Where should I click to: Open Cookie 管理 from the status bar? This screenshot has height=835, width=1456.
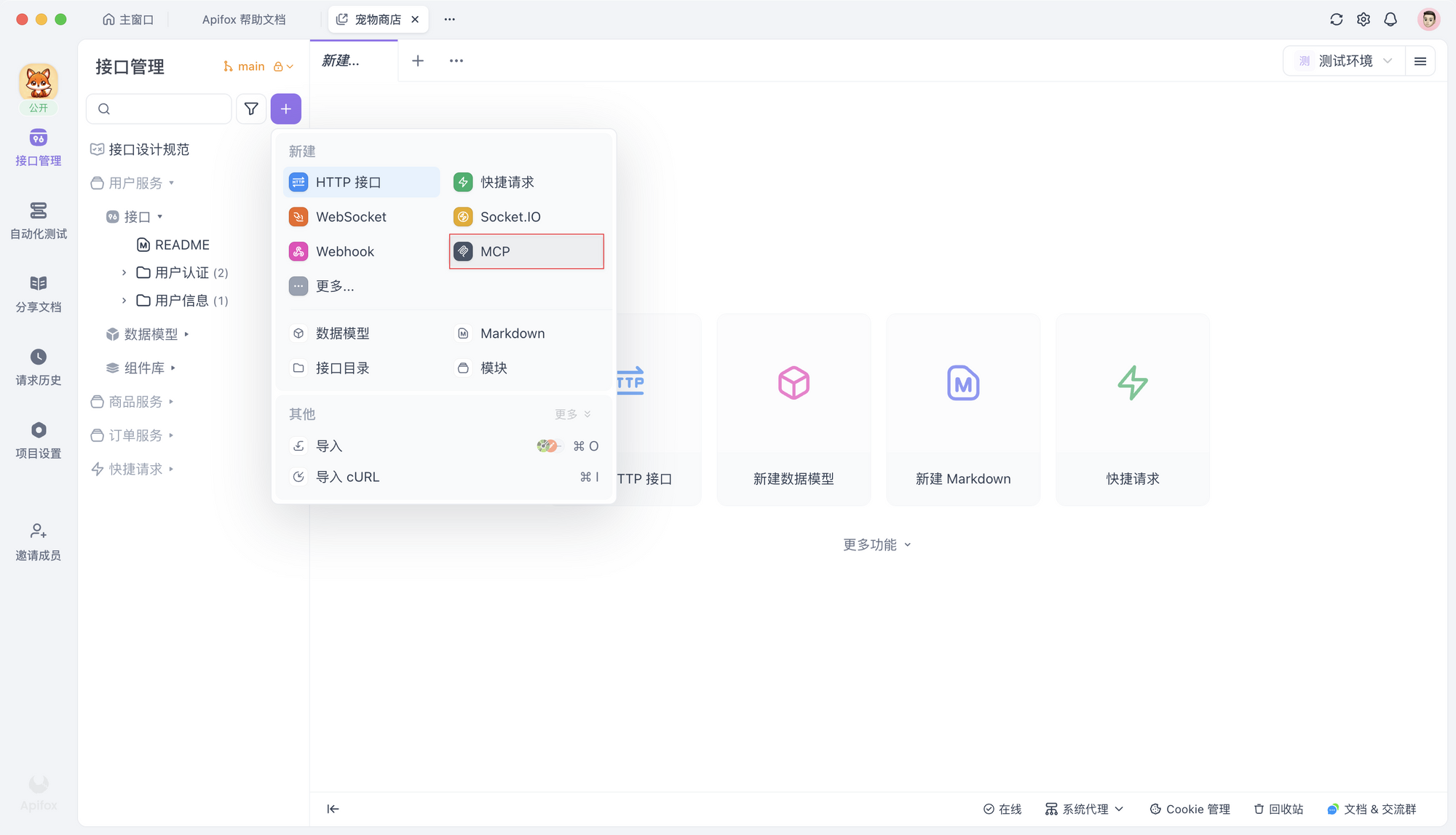1190,809
